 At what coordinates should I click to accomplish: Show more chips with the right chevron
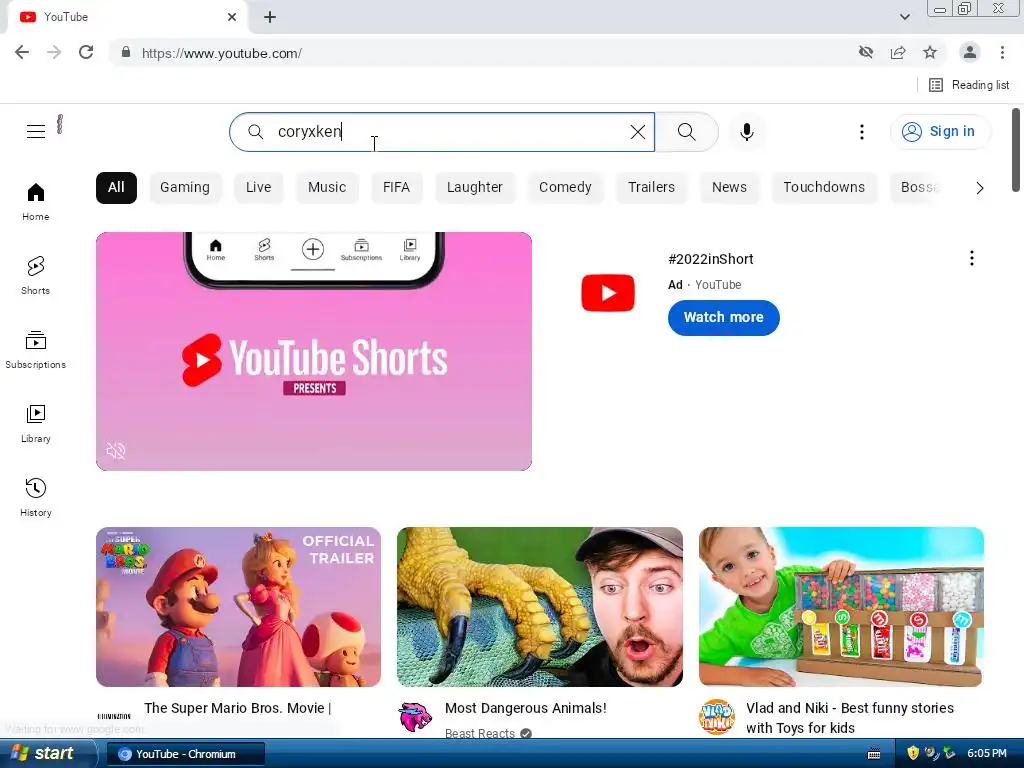(x=980, y=188)
